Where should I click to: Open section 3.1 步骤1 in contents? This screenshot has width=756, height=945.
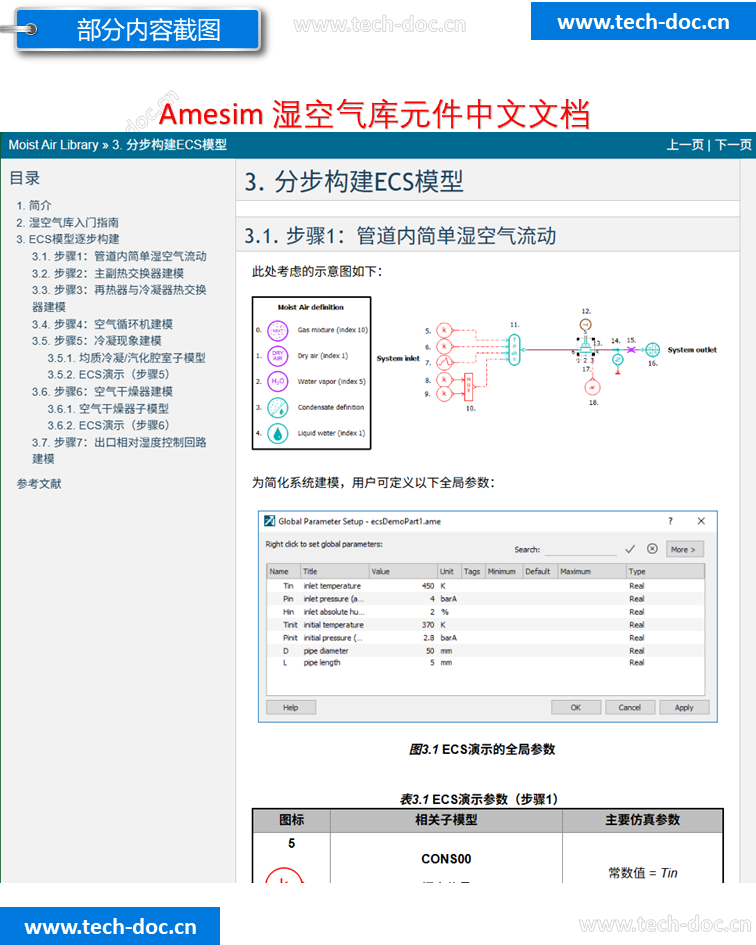(119, 256)
